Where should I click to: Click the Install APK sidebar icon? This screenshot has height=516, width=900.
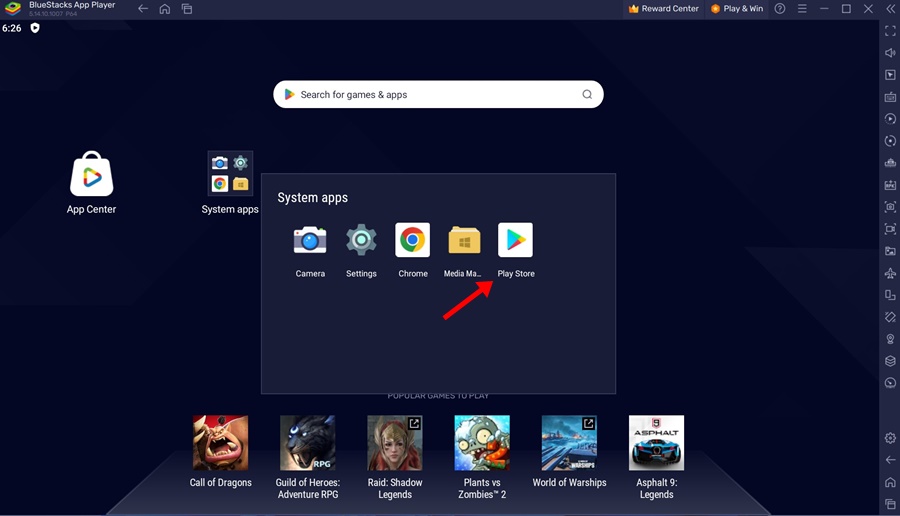(890, 185)
